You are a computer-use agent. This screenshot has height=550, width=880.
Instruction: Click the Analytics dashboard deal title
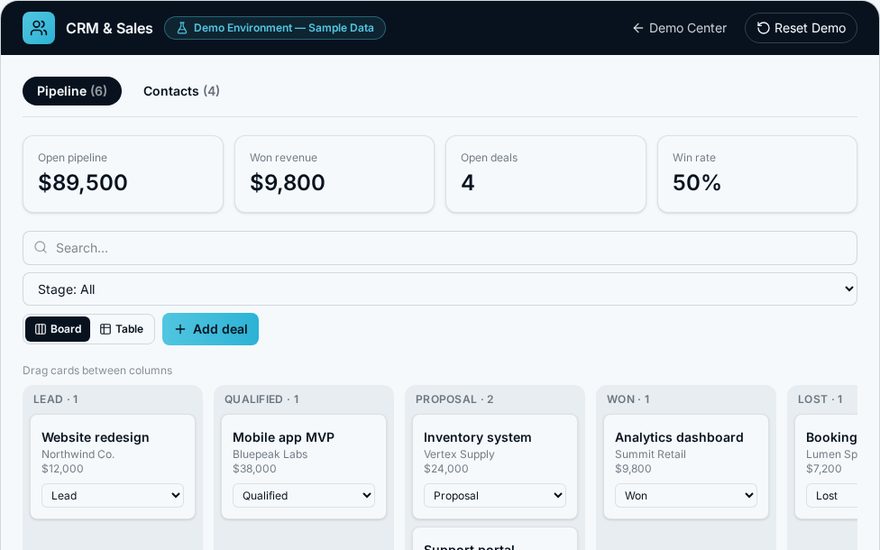coord(679,437)
